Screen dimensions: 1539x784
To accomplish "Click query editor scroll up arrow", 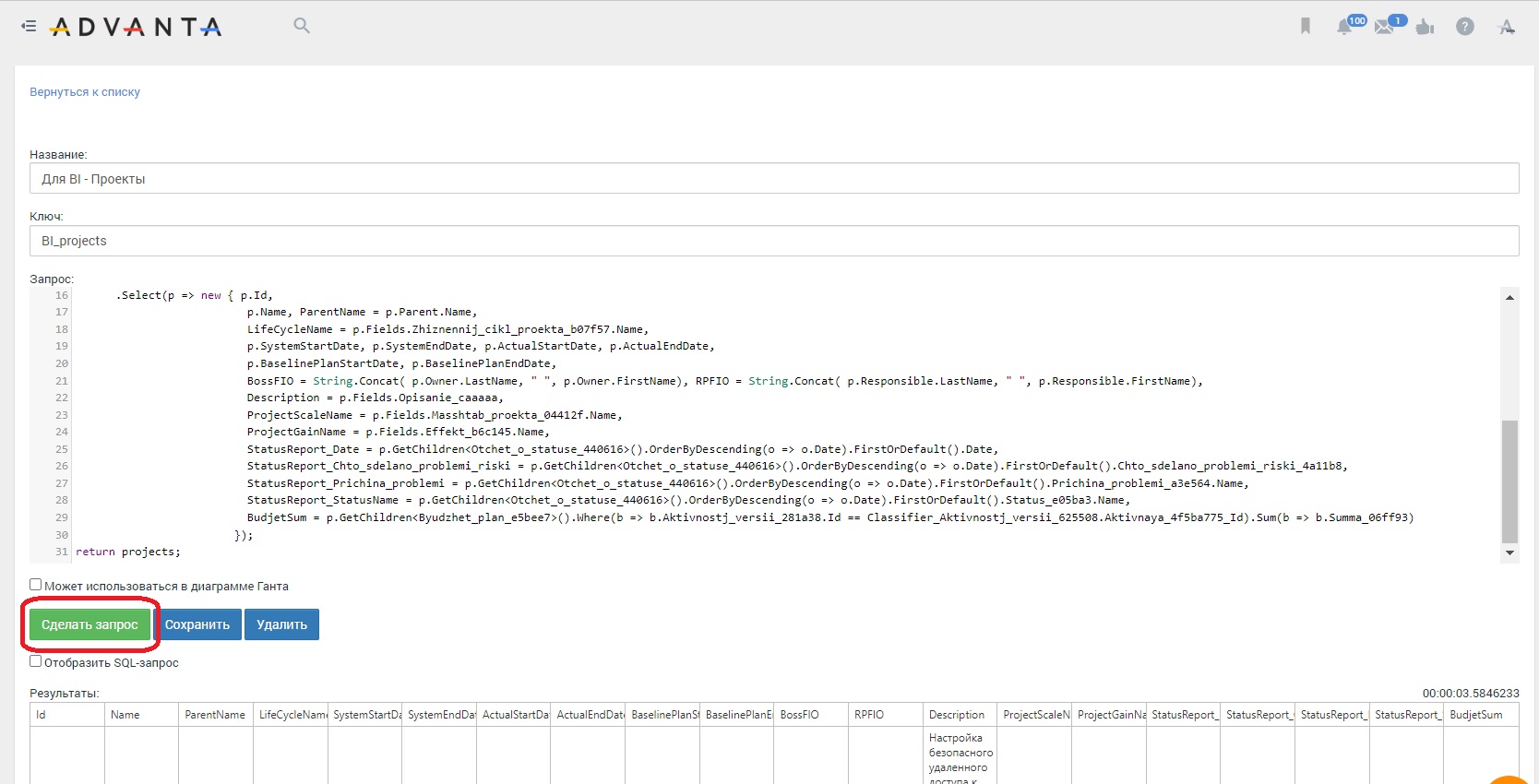I will [x=1509, y=297].
